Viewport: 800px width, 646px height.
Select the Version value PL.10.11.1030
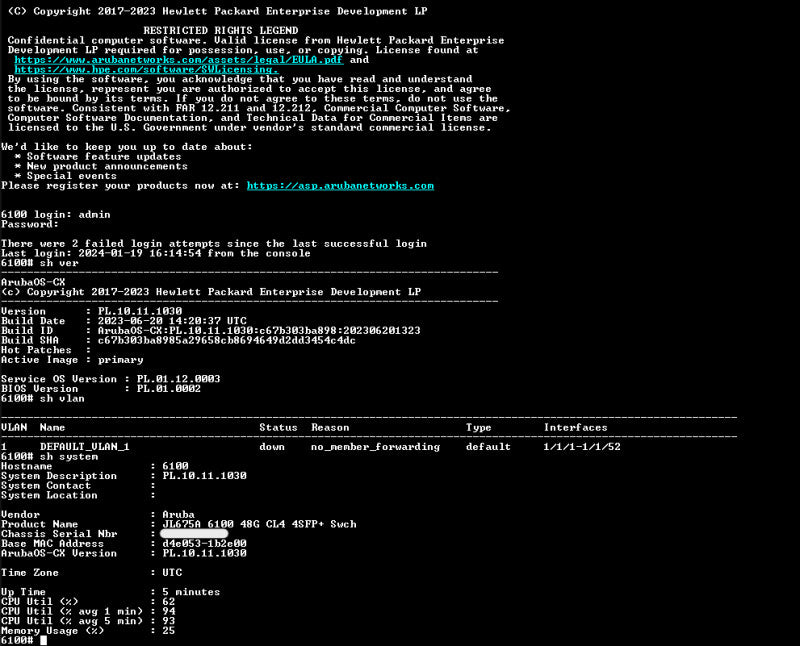pyautogui.click(x=140, y=311)
